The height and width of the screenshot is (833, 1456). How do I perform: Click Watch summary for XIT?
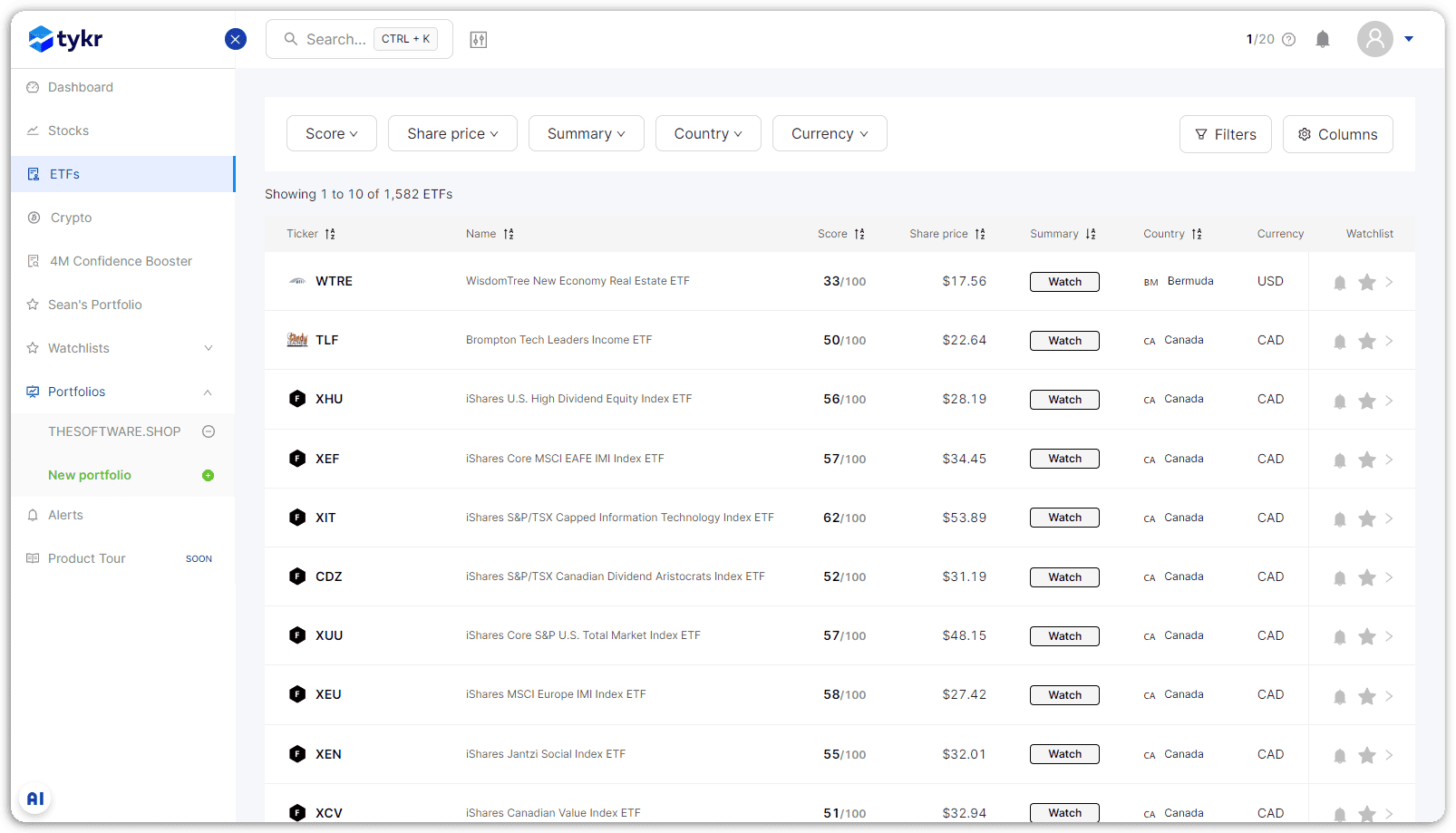[x=1064, y=518]
